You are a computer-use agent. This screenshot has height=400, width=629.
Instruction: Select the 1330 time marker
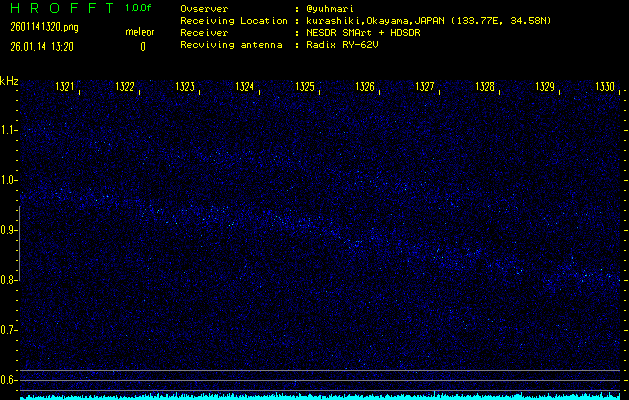click(x=605, y=87)
